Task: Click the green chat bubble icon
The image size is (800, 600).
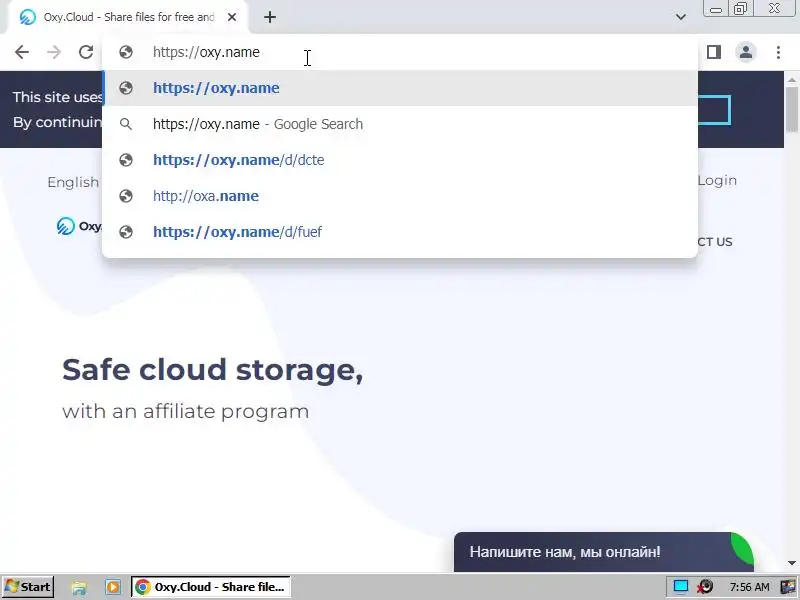Action: (x=742, y=548)
